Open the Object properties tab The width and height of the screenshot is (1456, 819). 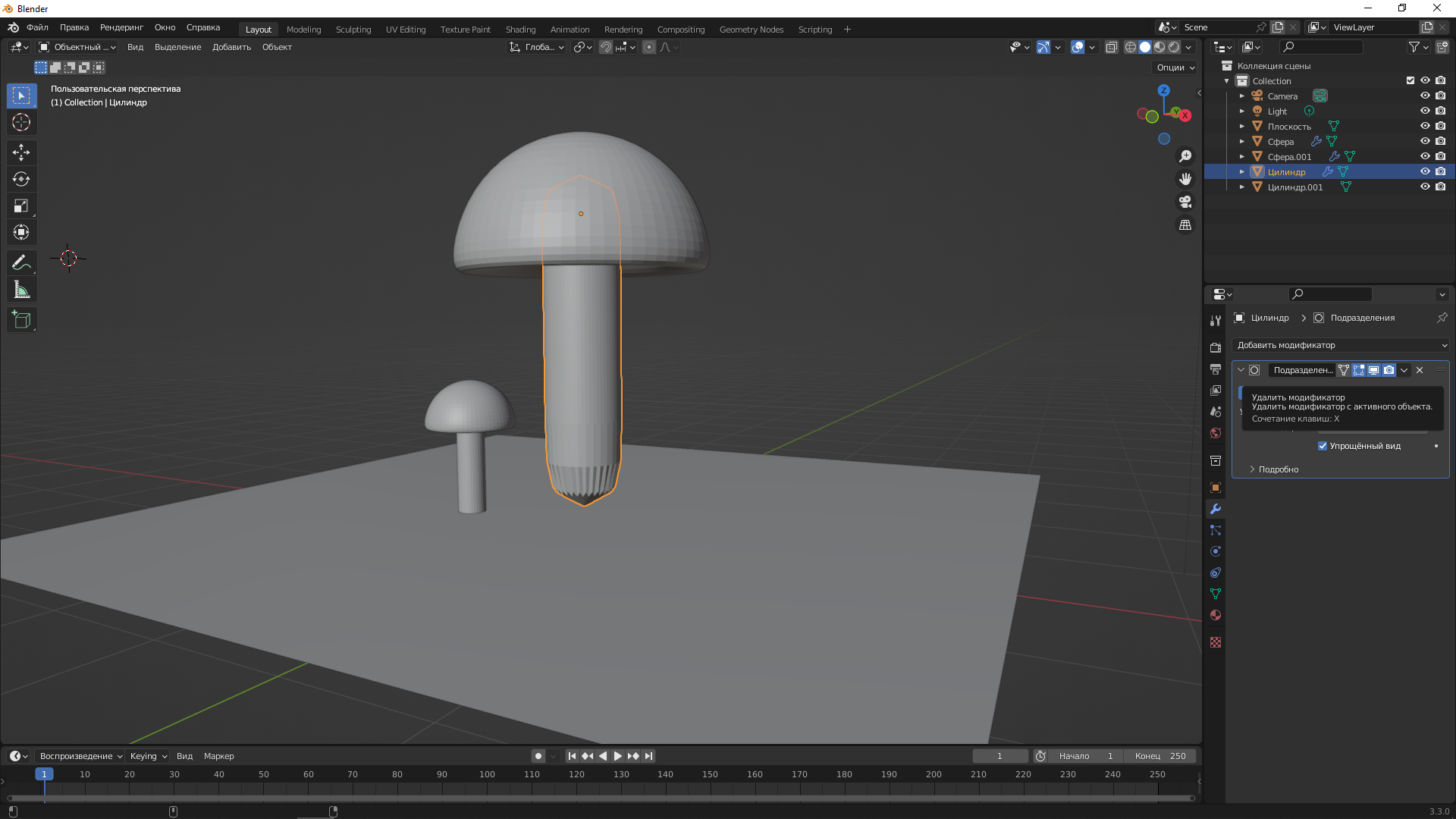coord(1216,488)
